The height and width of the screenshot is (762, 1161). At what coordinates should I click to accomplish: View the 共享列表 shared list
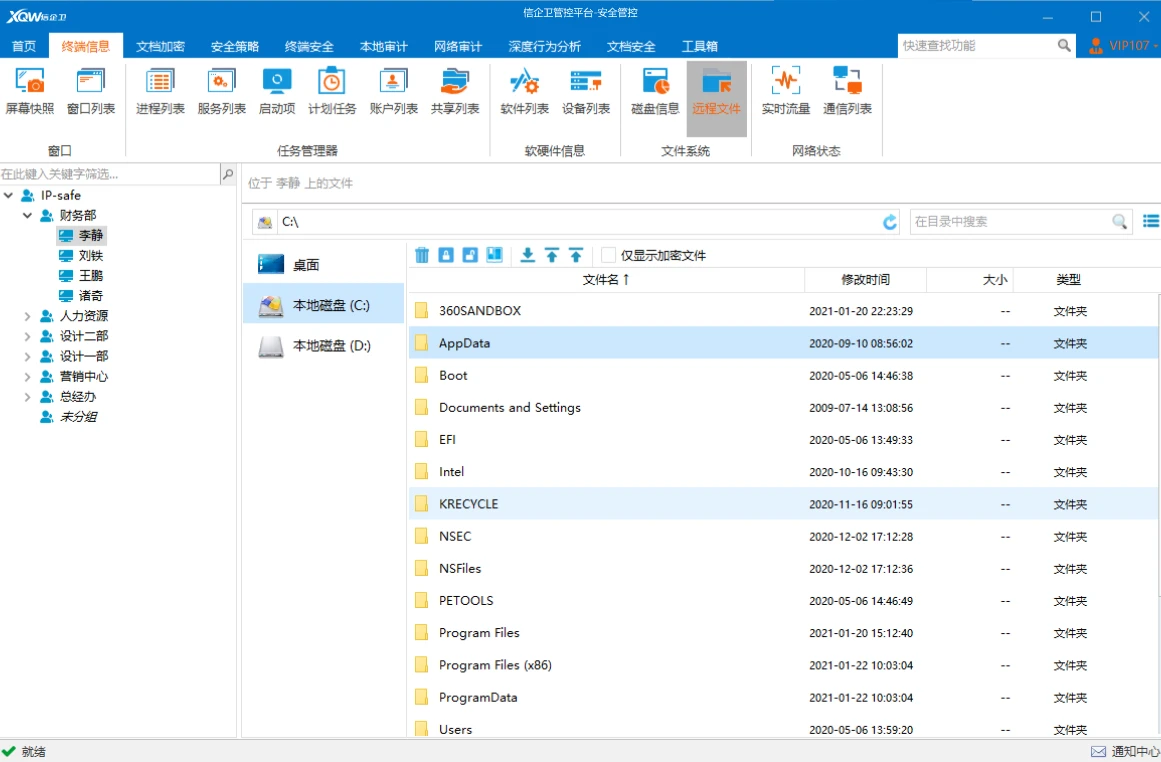(x=455, y=92)
